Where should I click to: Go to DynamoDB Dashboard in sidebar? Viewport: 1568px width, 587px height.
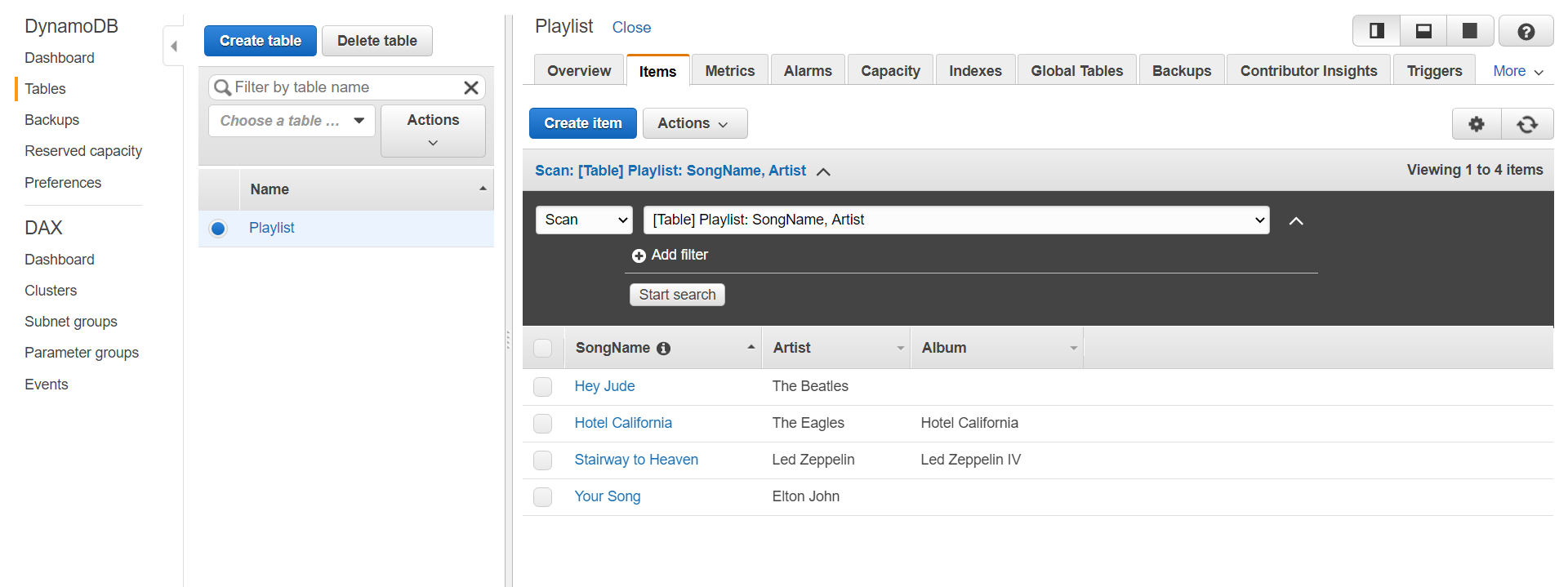pos(60,58)
